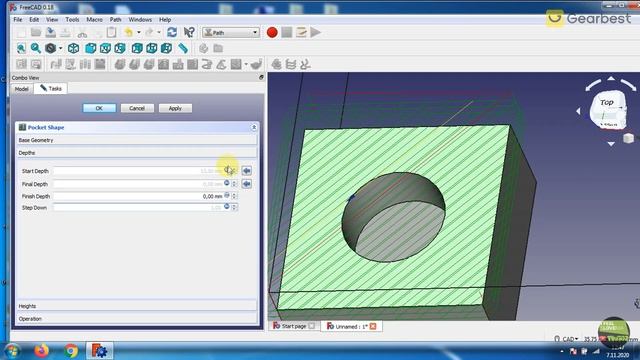Click the Measure distance ruler icon

tap(183, 48)
